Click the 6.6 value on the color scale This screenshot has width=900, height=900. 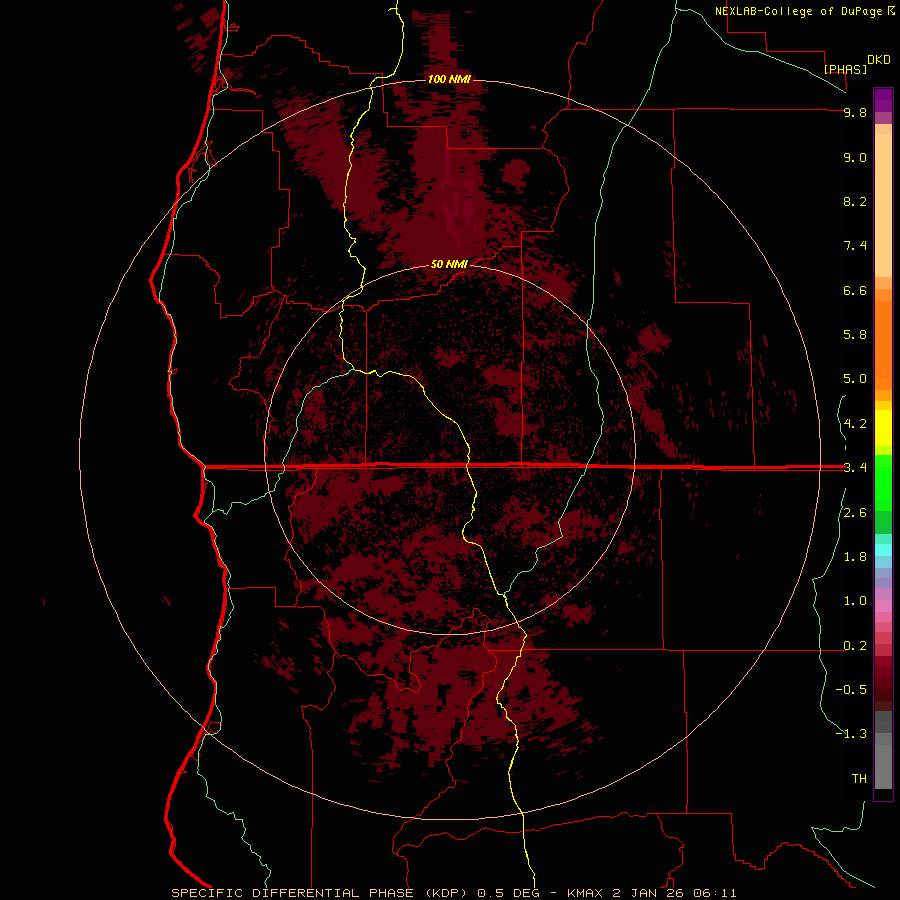[x=855, y=290]
